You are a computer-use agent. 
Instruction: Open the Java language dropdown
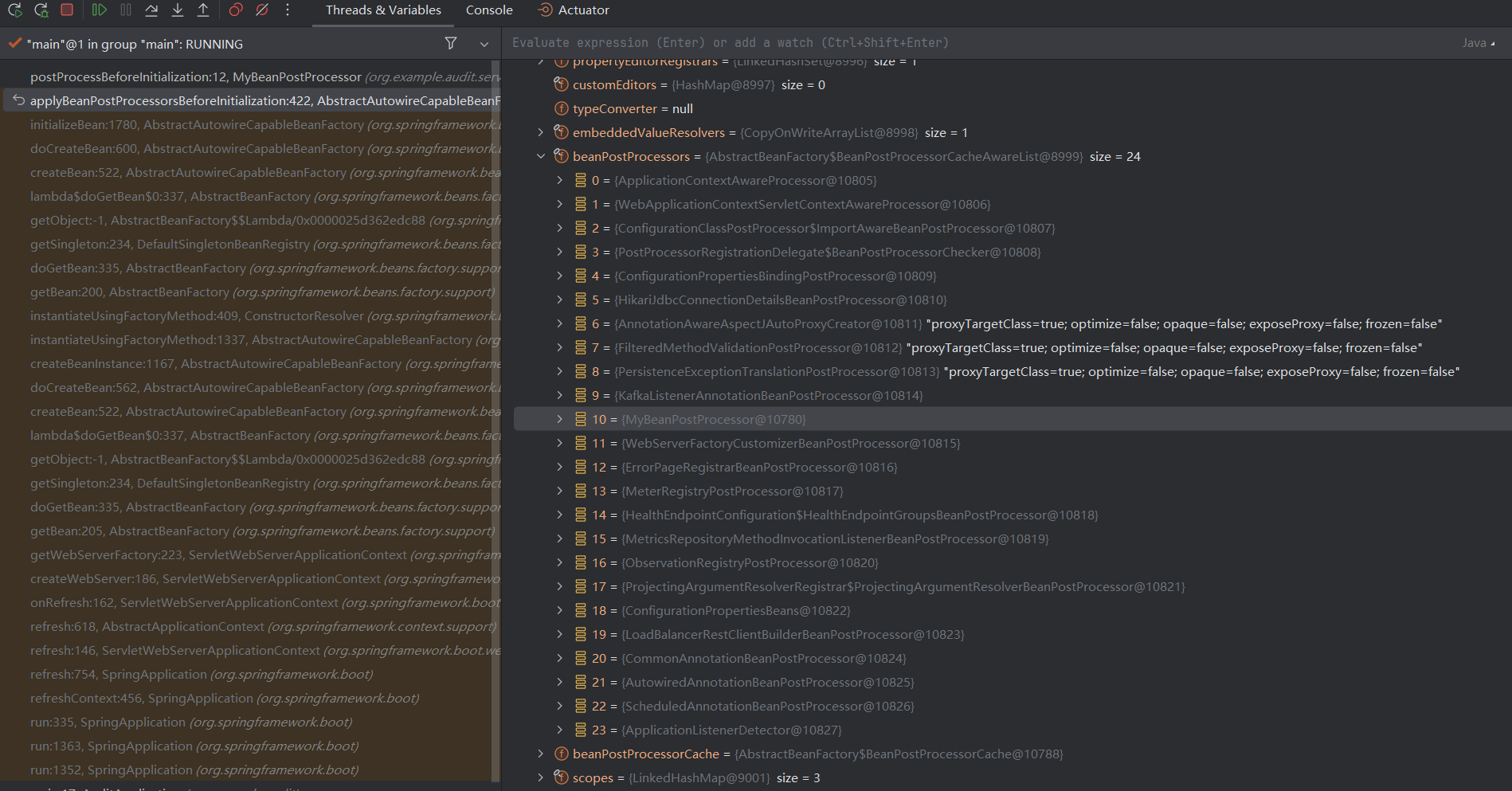(1479, 43)
